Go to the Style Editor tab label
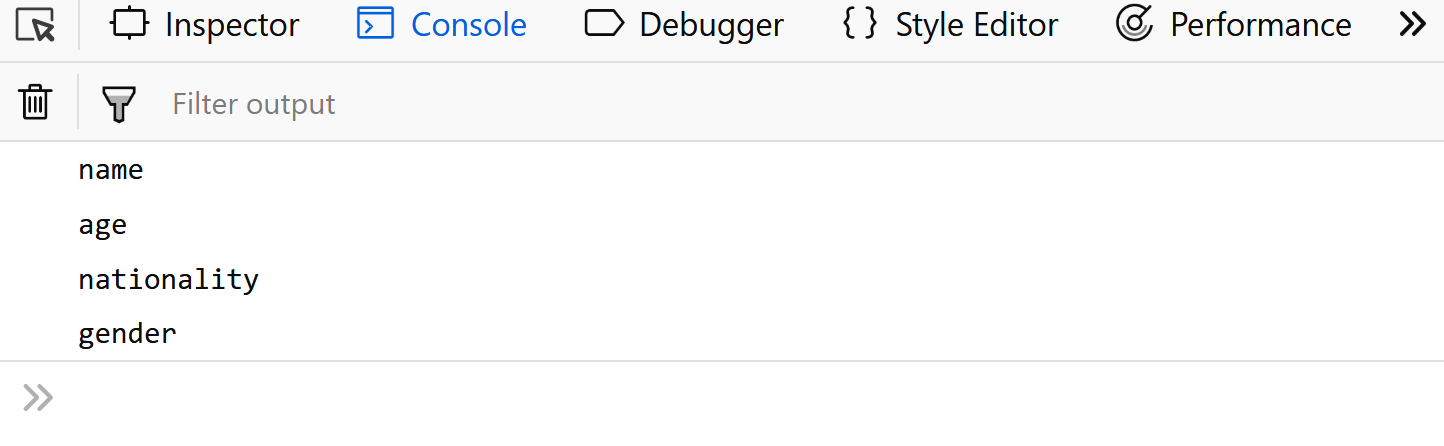This screenshot has width=1444, height=446. [975, 25]
